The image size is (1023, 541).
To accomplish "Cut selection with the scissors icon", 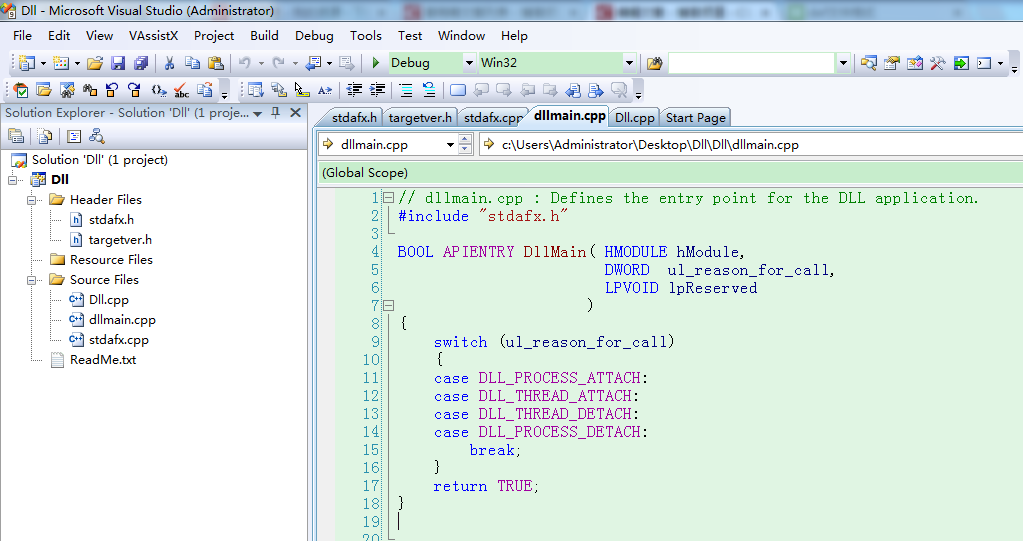I will pyautogui.click(x=169, y=63).
